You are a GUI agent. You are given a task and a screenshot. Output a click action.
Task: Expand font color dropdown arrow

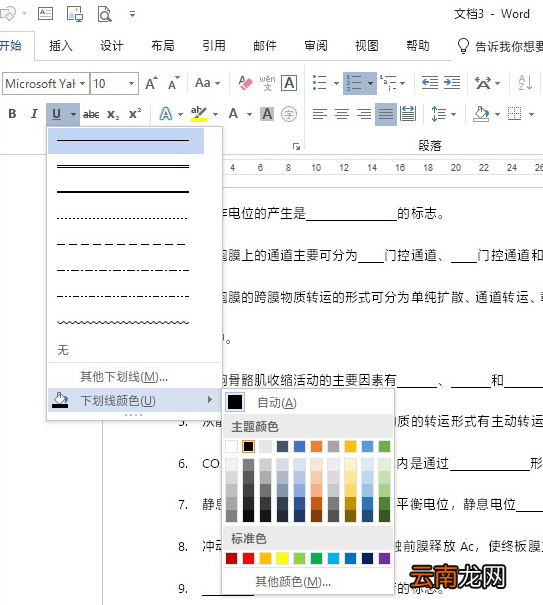tap(249, 114)
